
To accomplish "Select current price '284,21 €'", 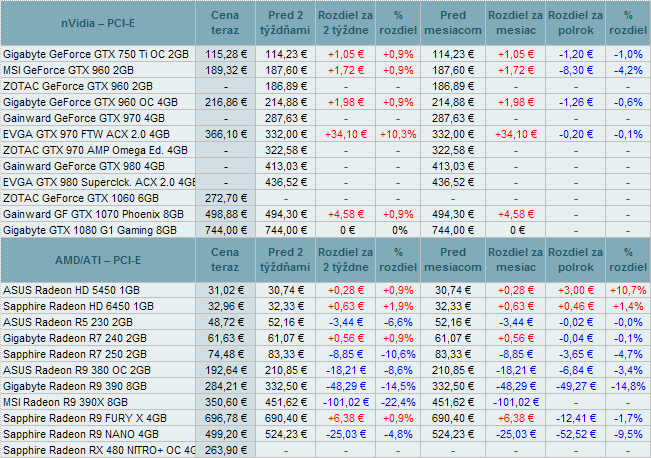I will (226, 386).
